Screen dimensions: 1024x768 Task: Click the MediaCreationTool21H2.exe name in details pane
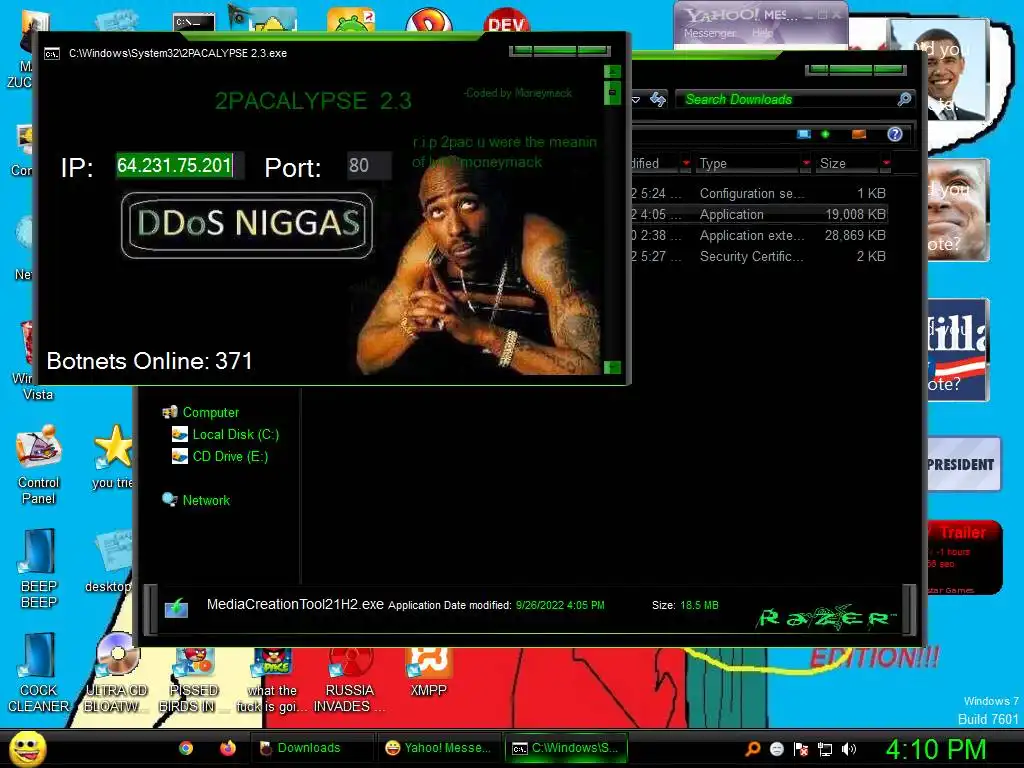295,604
